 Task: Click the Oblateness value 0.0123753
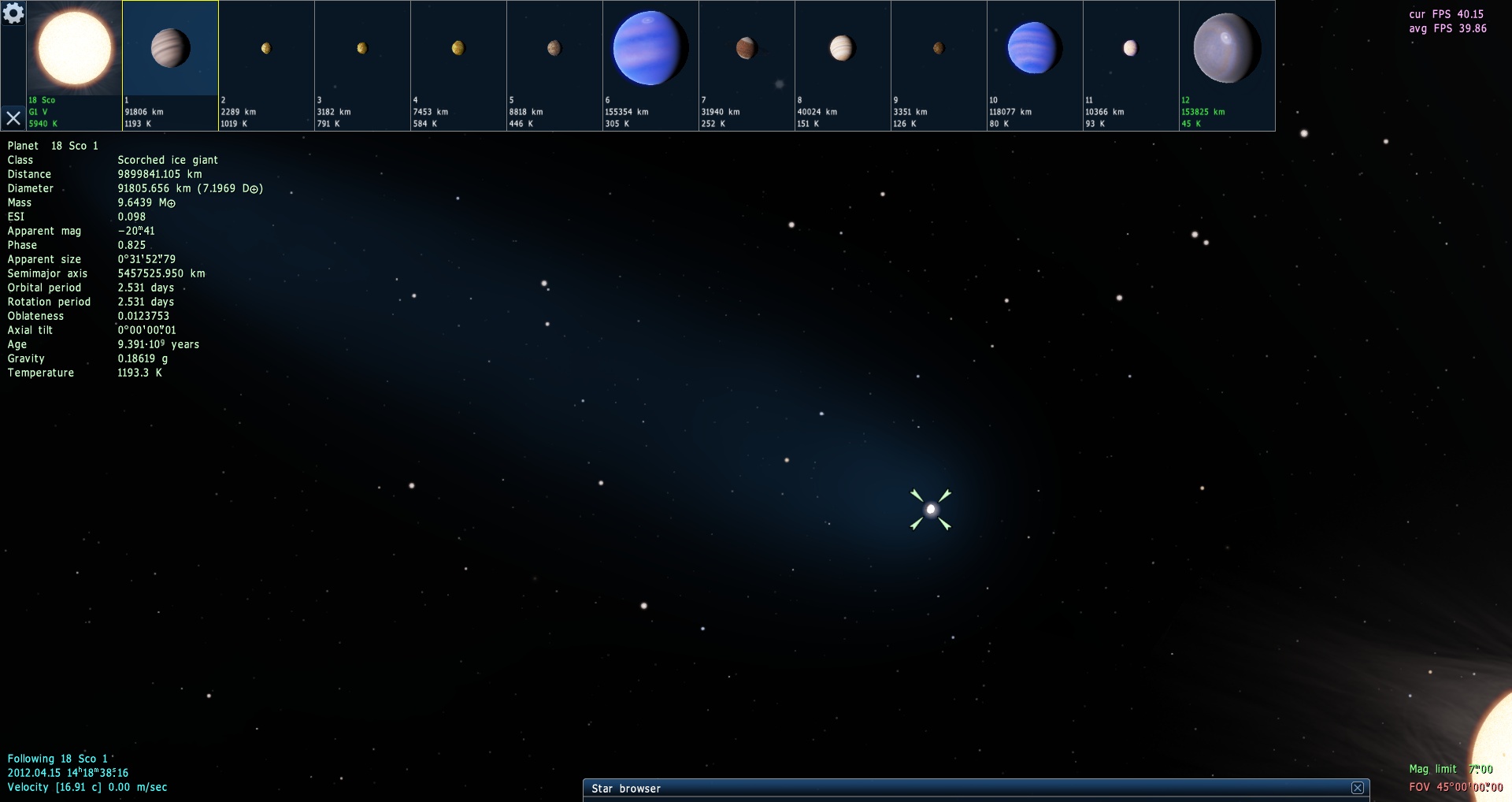[143, 316]
